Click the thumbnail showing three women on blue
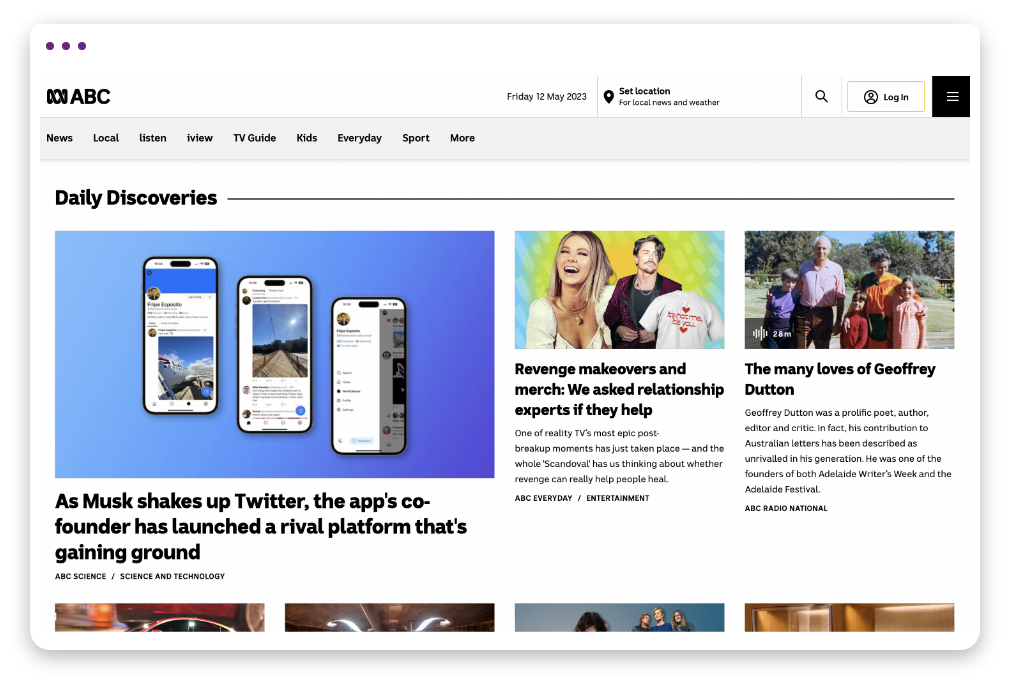 click(619, 617)
